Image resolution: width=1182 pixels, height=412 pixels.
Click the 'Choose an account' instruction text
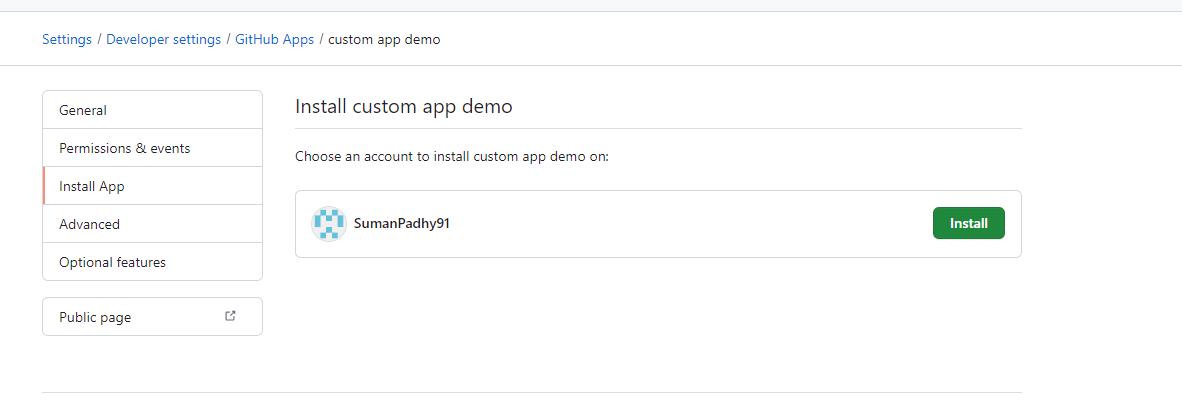(x=451, y=157)
